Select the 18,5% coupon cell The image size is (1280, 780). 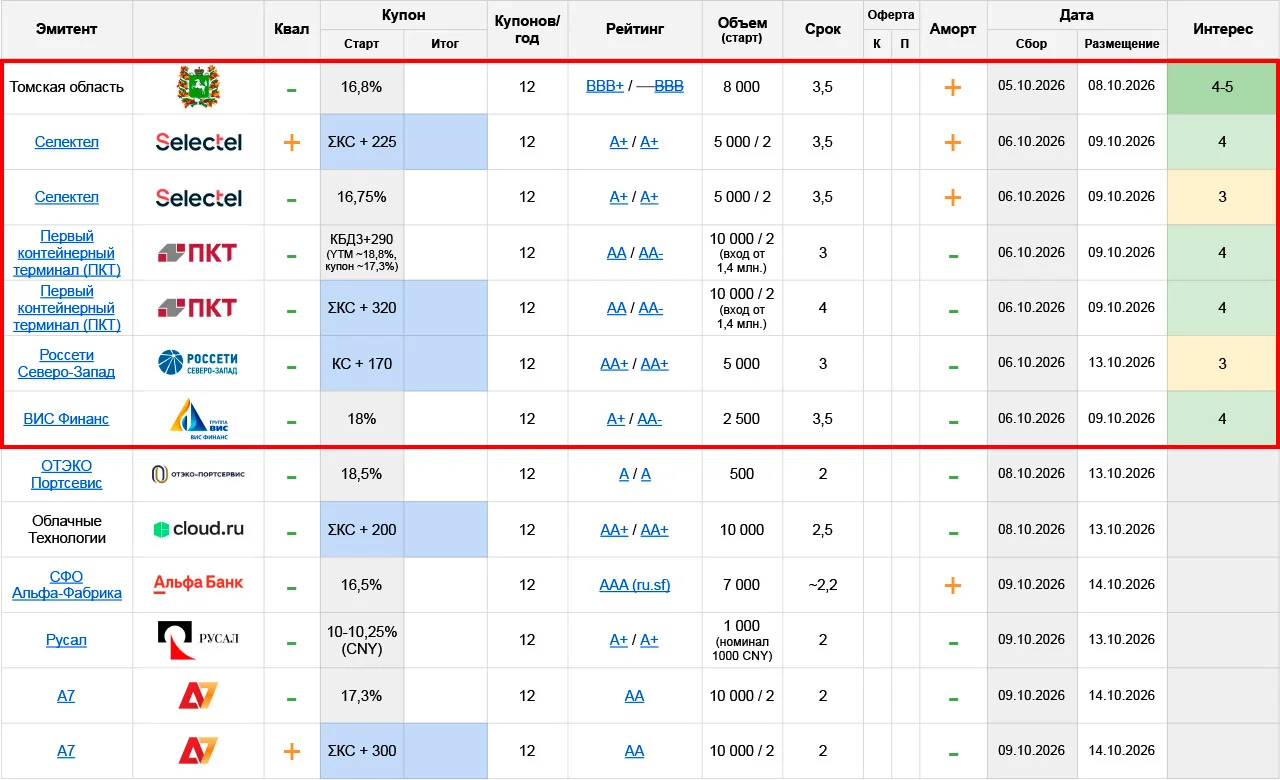pyautogui.click(x=361, y=474)
